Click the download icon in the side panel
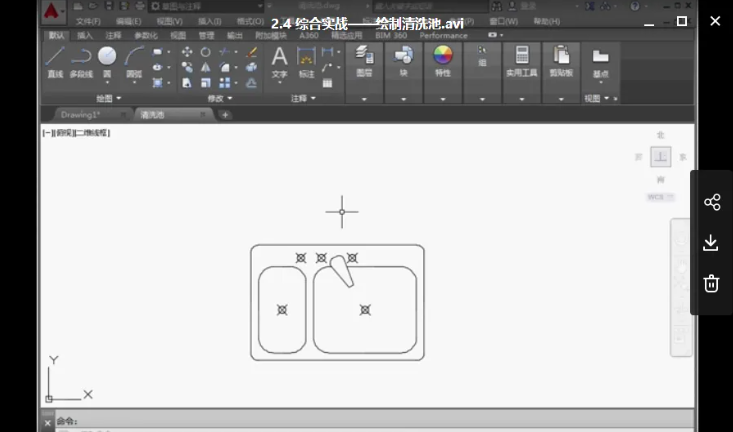The width and height of the screenshot is (733, 432). pos(712,243)
